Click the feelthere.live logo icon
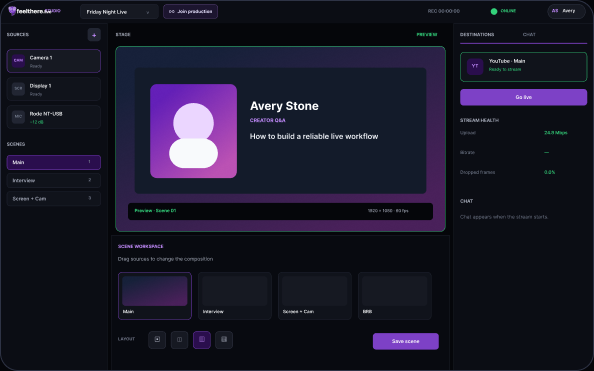The height and width of the screenshot is (371, 594). [x=12, y=11]
